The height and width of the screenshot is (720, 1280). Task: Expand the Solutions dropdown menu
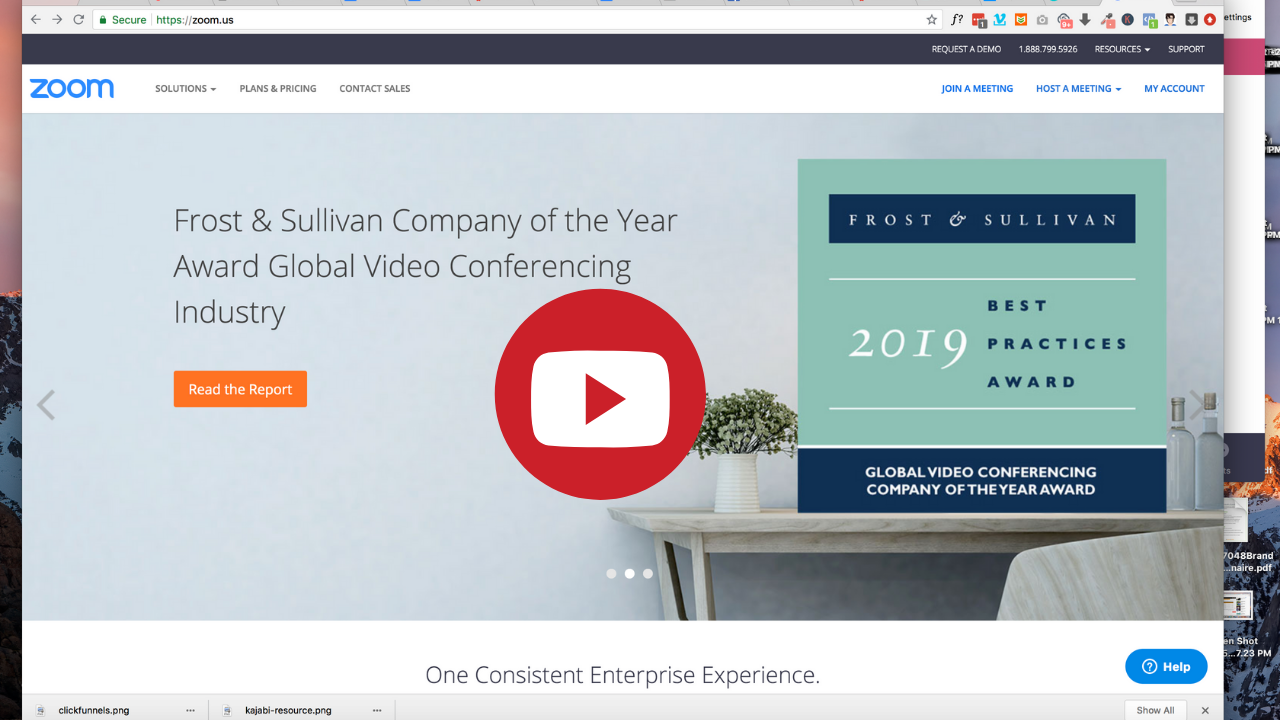click(185, 89)
